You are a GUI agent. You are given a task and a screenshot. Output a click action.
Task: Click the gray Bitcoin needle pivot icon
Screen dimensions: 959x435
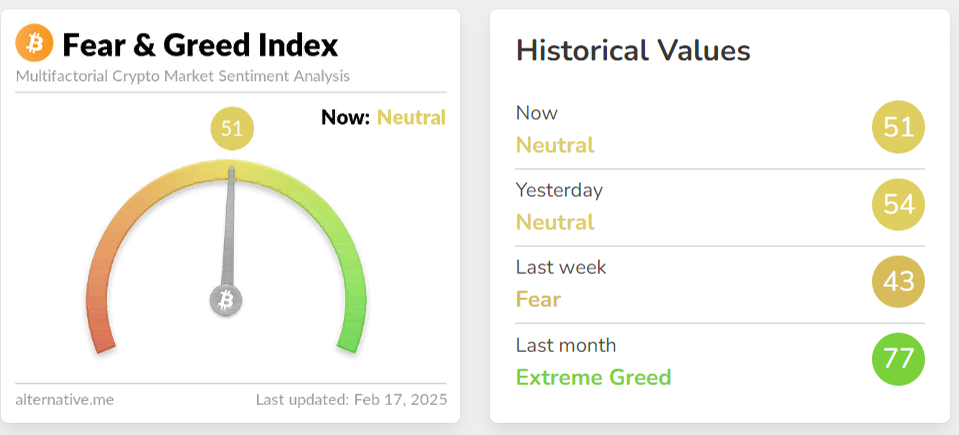(226, 300)
